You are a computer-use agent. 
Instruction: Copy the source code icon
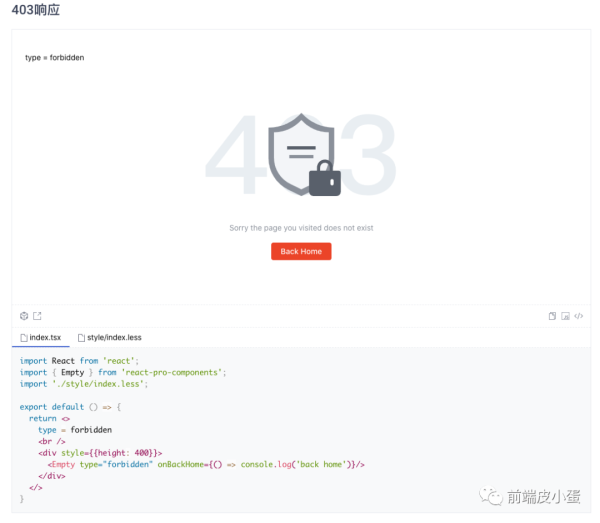[x=552, y=316]
